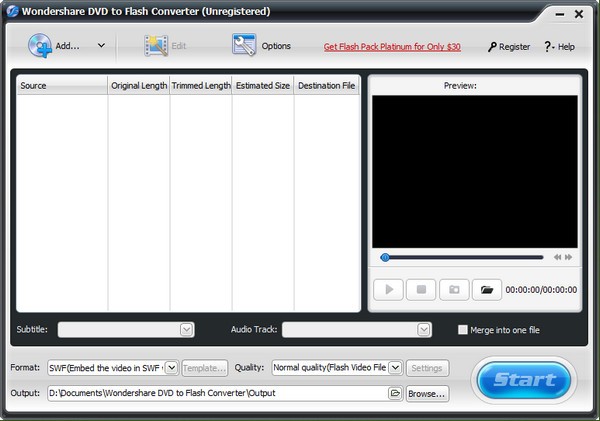The height and width of the screenshot is (421, 600).
Task: Close the converter window
Action: click(x=579, y=15)
